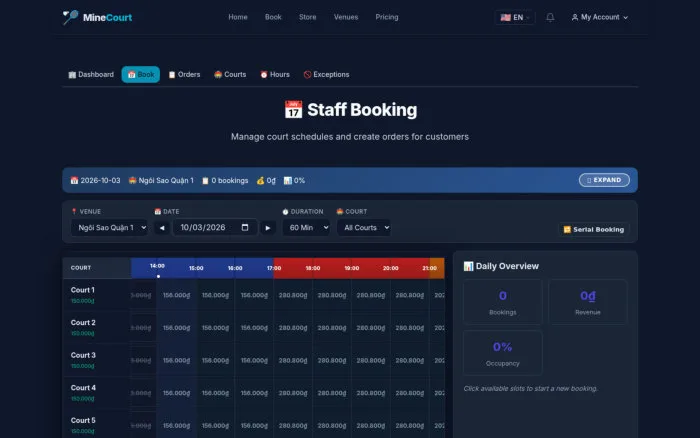700x438 pixels.
Task: Click the Bookings count card
Action: [x=503, y=302]
